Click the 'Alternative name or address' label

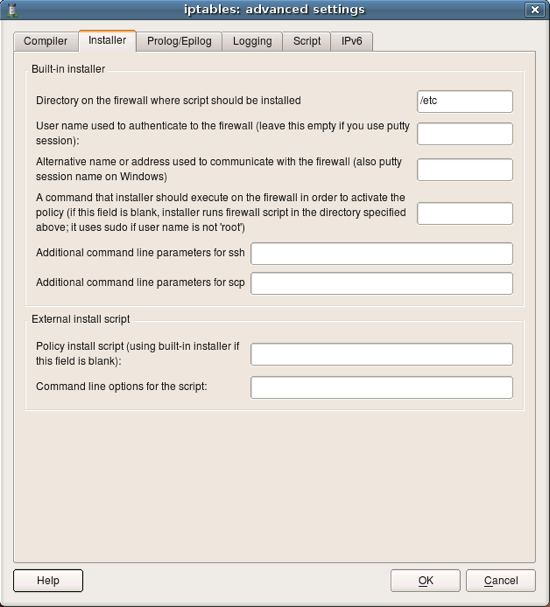coord(219,169)
